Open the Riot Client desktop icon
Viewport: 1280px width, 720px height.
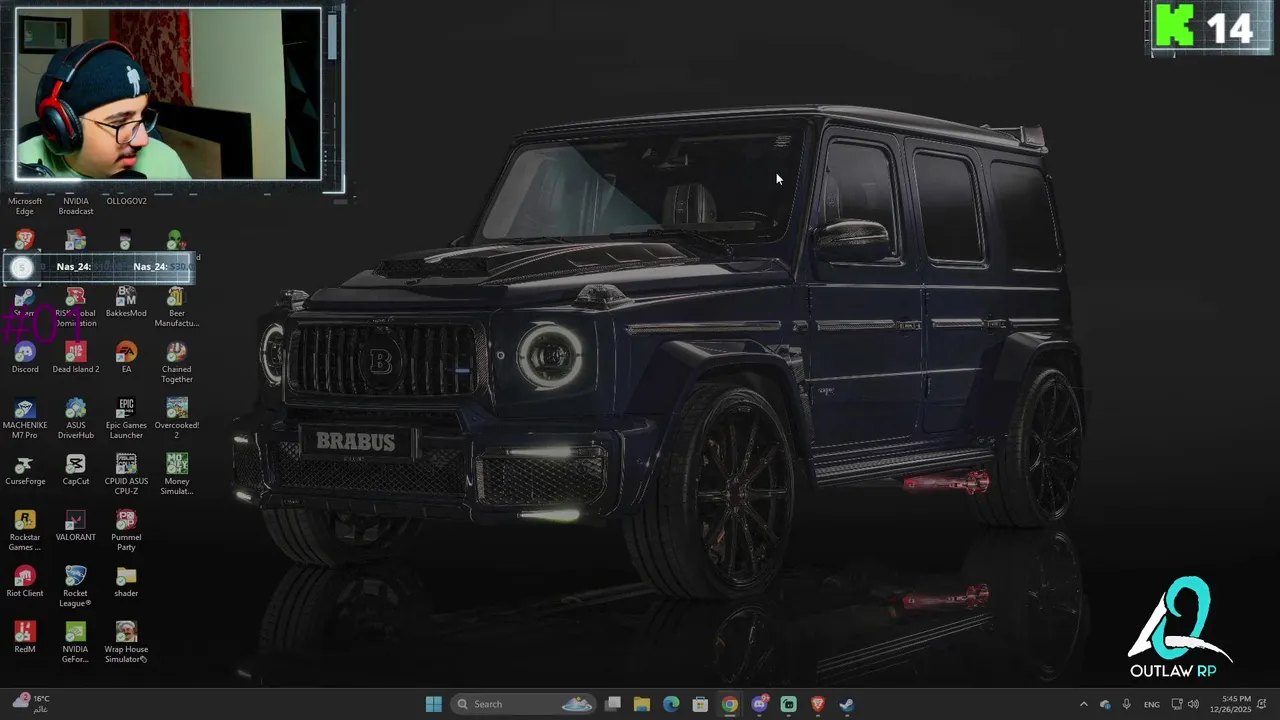(25, 582)
